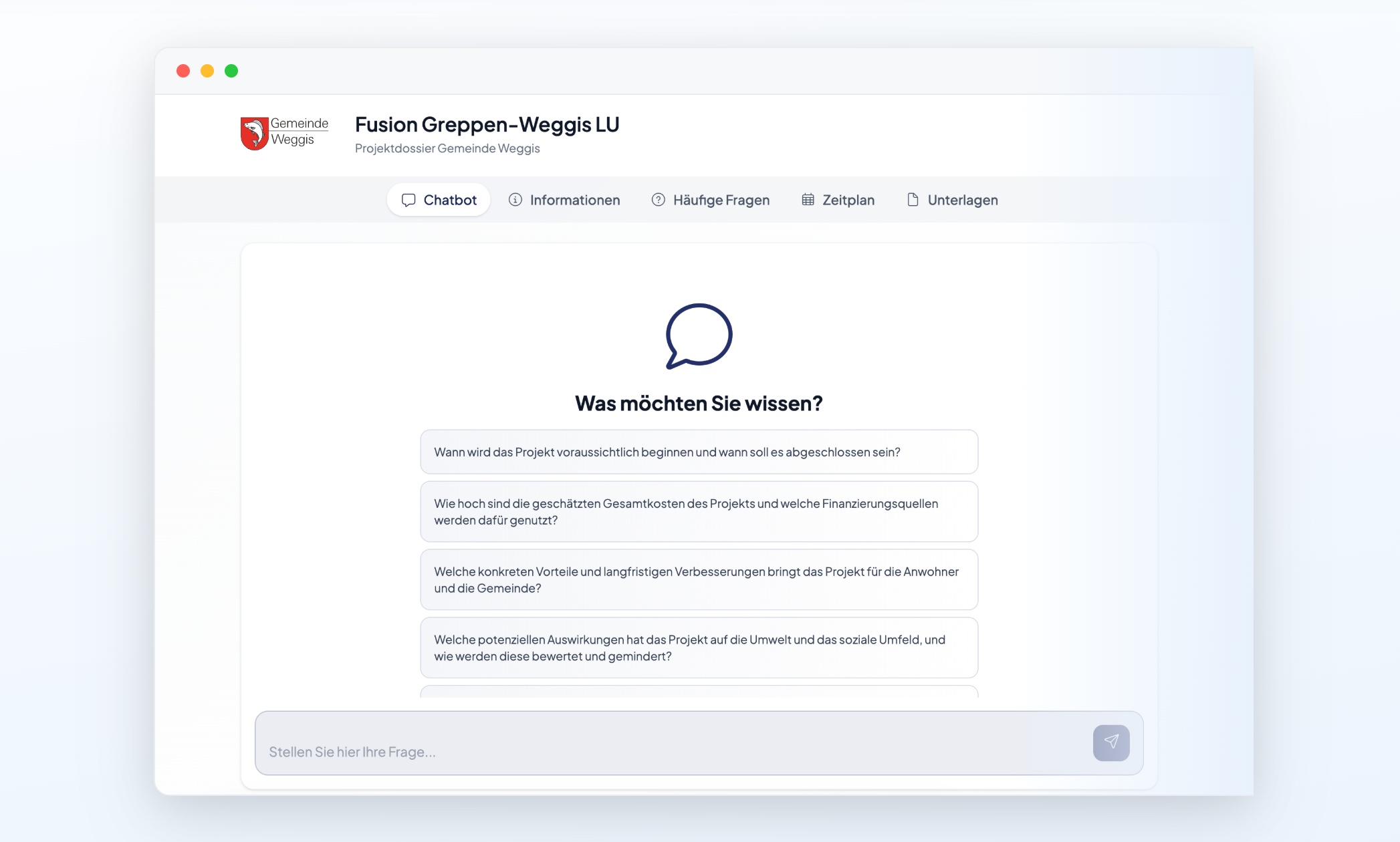
Task: Click the paper-plane send icon
Action: pyautogui.click(x=1111, y=742)
